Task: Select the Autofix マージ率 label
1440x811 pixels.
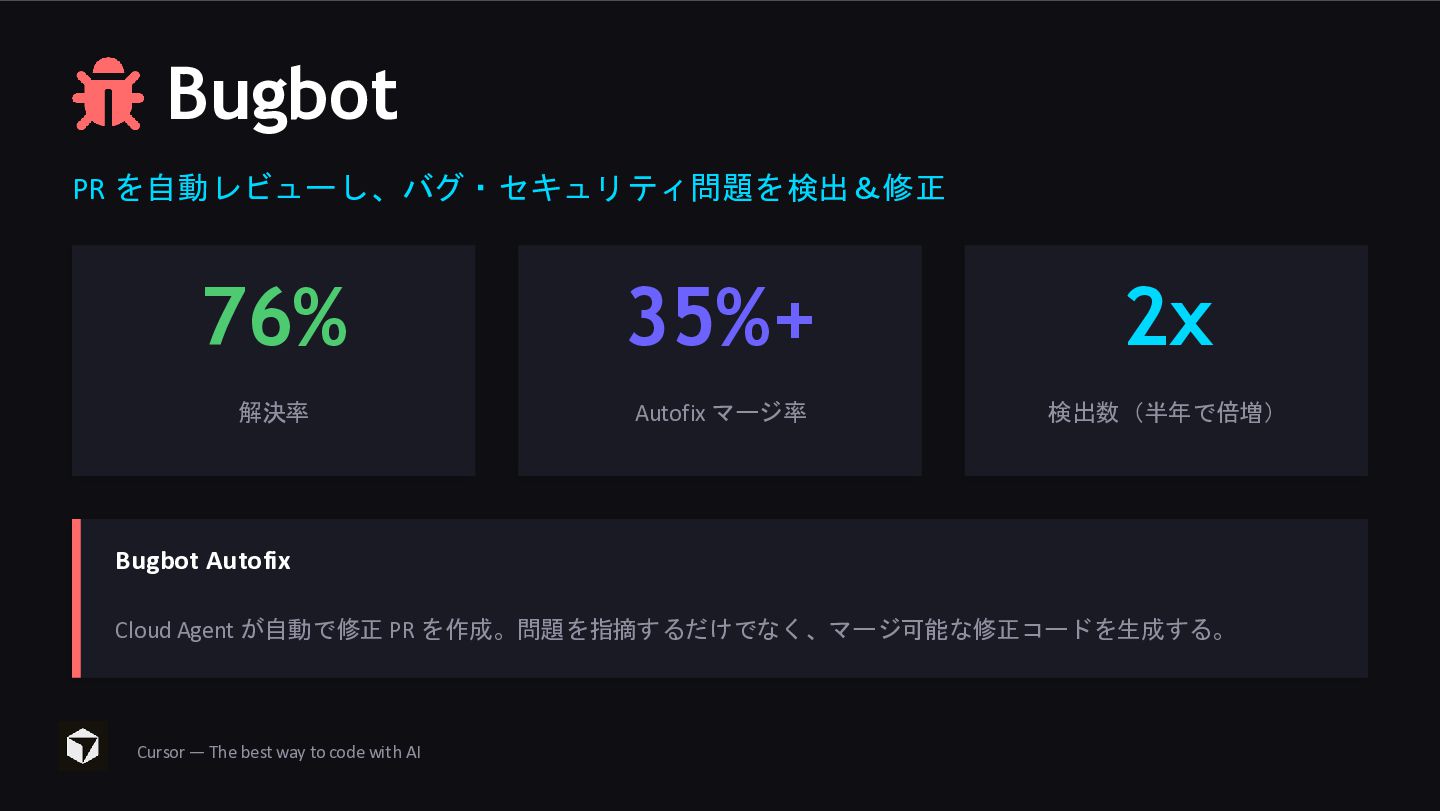Action: click(x=720, y=412)
